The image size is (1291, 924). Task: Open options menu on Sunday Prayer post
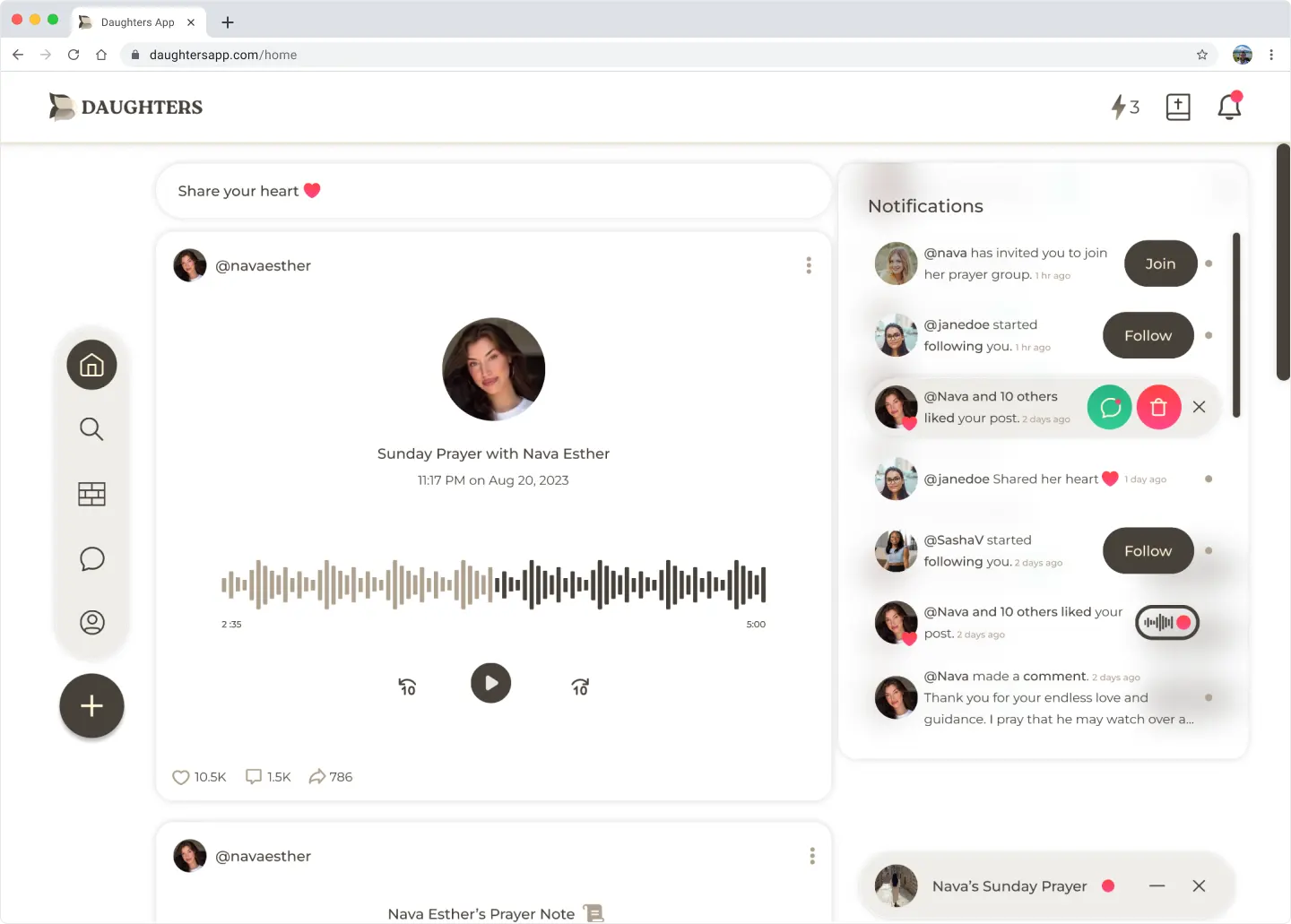pyautogui.click(x=809, y=265)
